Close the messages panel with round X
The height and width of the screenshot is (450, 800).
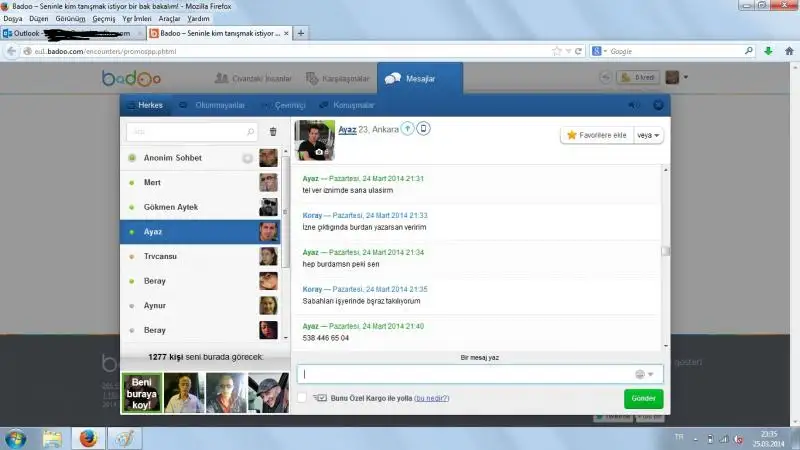pyautogui.click(x=658, y=105)
